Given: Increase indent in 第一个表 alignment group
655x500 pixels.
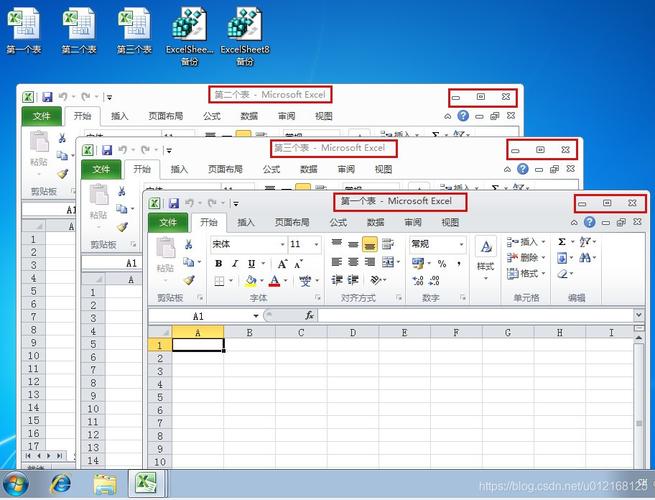Looking at the screenshot, I should [353, 280].
